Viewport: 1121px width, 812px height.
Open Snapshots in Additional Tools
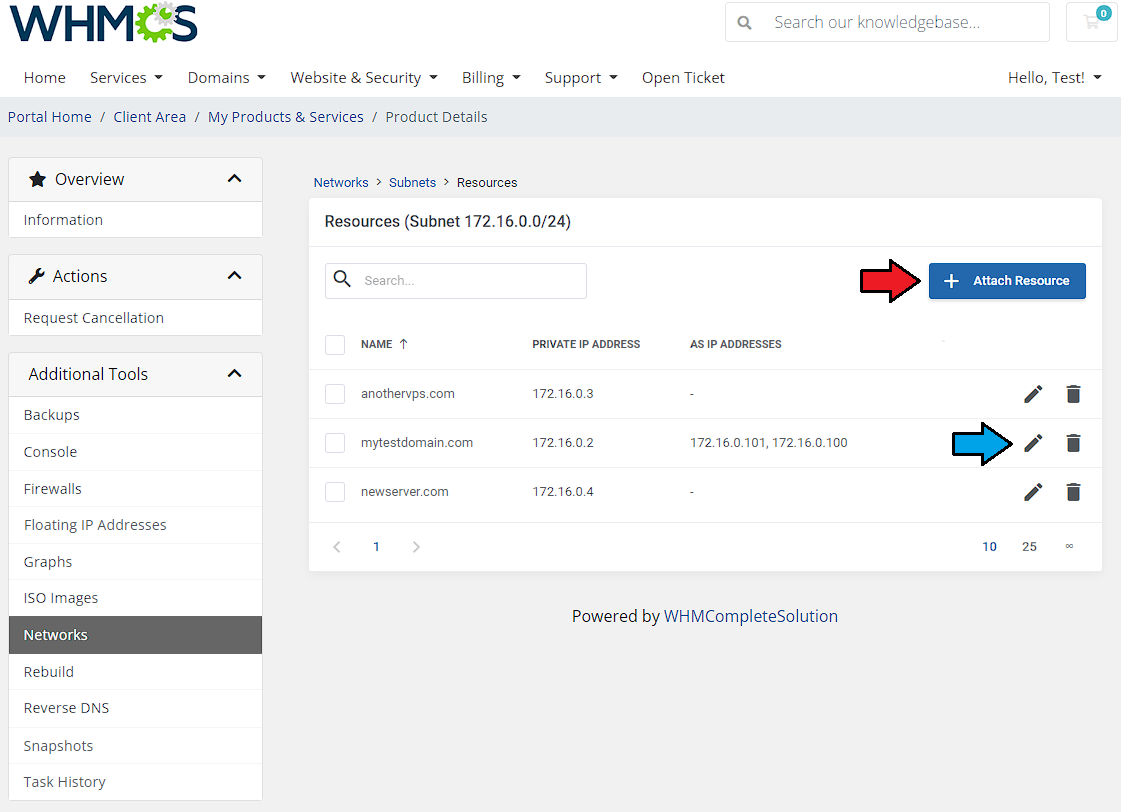point(135,746)
